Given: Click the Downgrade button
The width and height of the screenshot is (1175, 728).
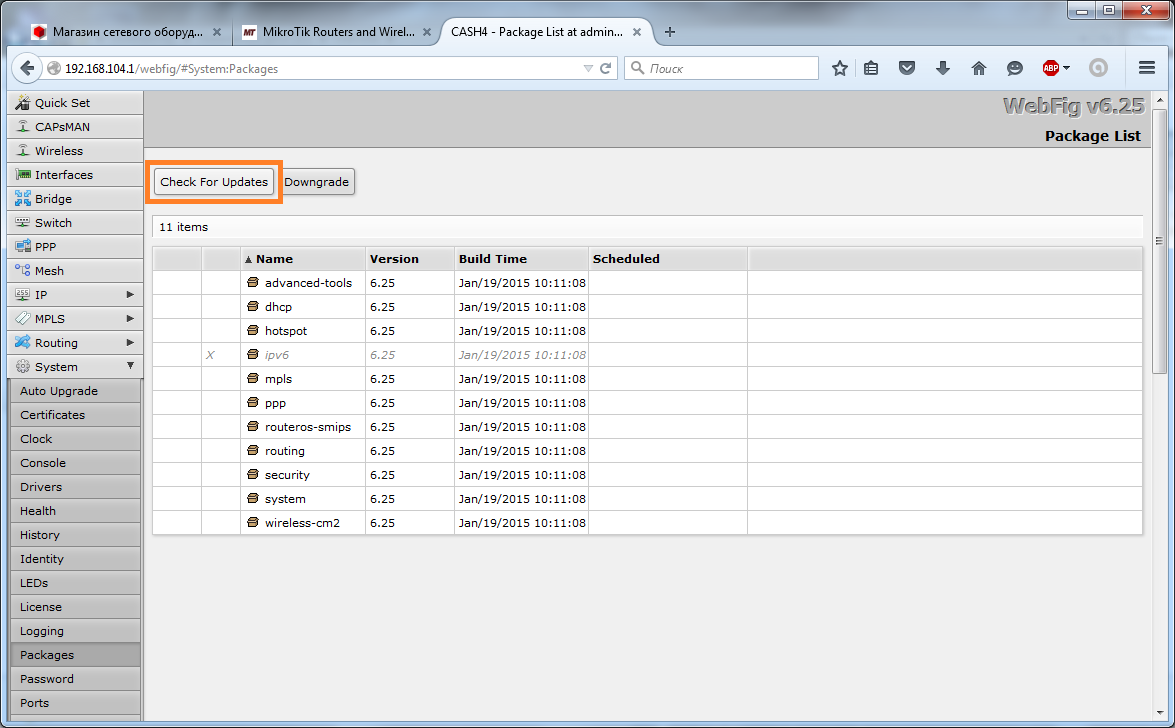Looking at the screenshot, I should 316,182.
